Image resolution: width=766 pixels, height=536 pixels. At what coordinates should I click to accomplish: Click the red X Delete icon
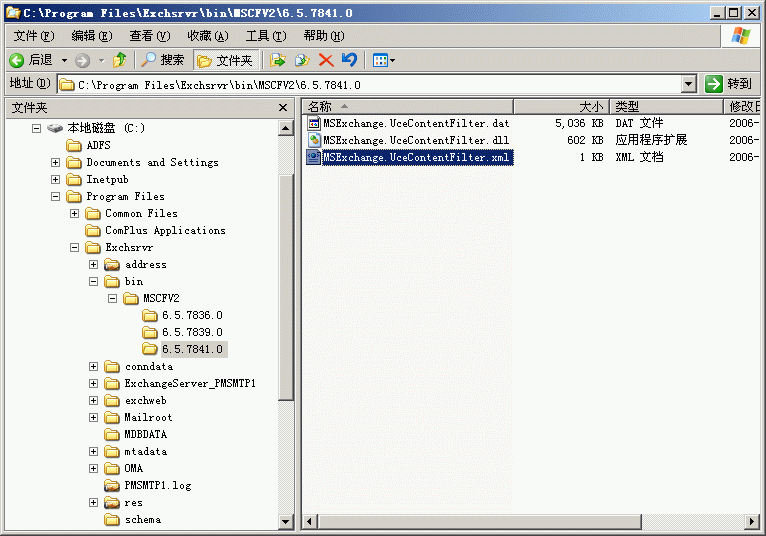coord(325,60)
